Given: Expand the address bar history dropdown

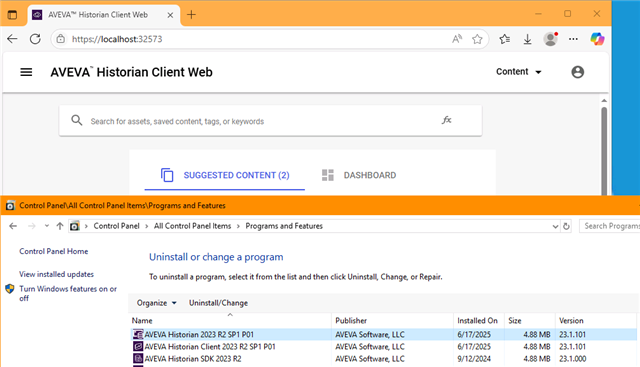Looking at the screenshot, I should 555,226.
